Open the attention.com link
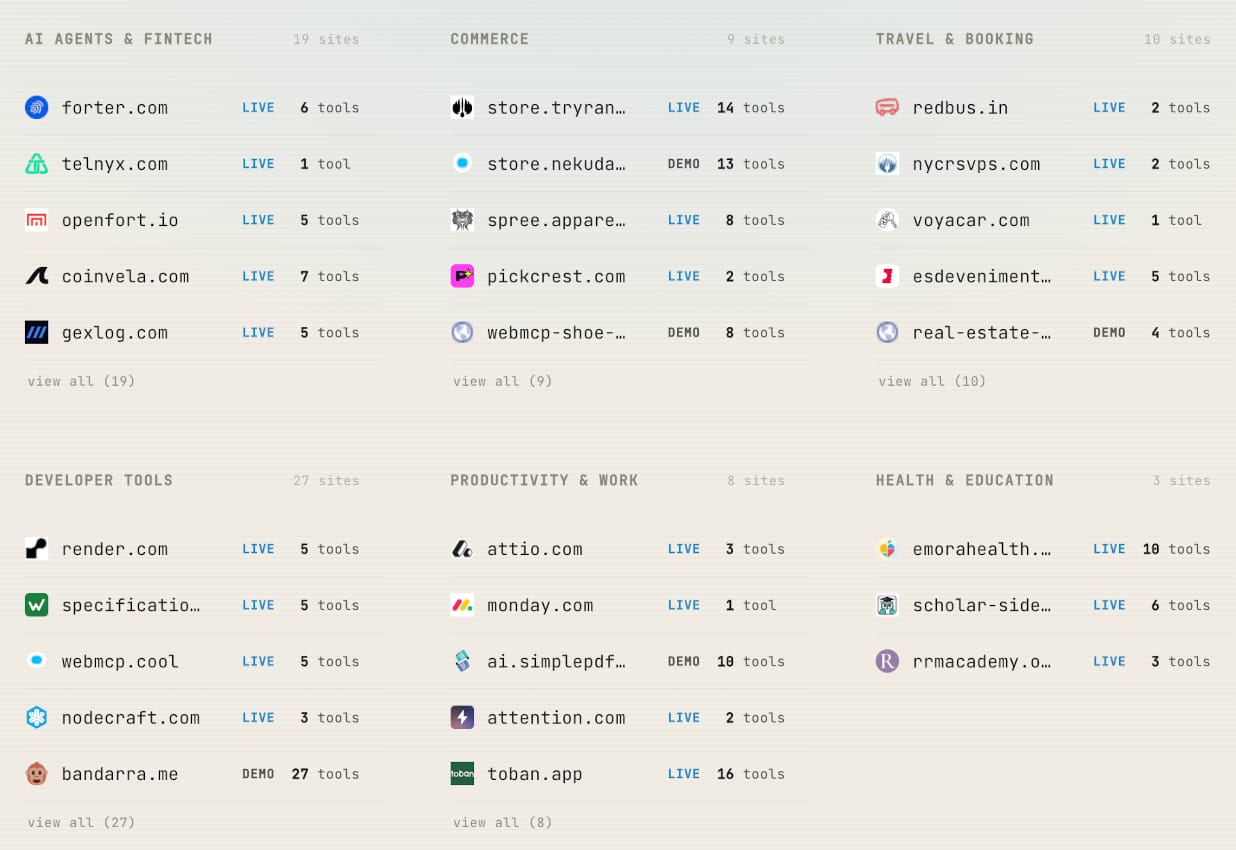This screenshot has height=850, width=1236. point(556,718)
